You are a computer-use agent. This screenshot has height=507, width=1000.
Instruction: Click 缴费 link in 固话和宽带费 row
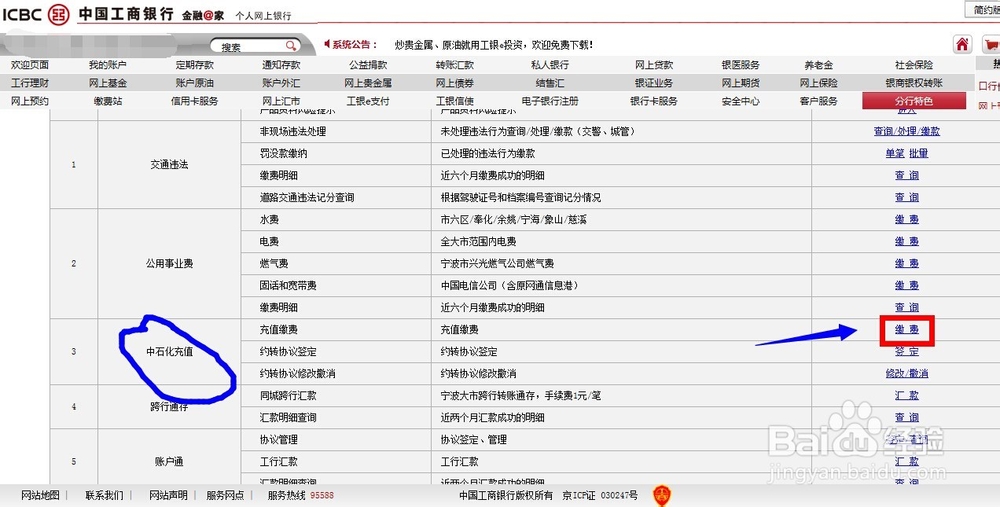click(906, 285)
